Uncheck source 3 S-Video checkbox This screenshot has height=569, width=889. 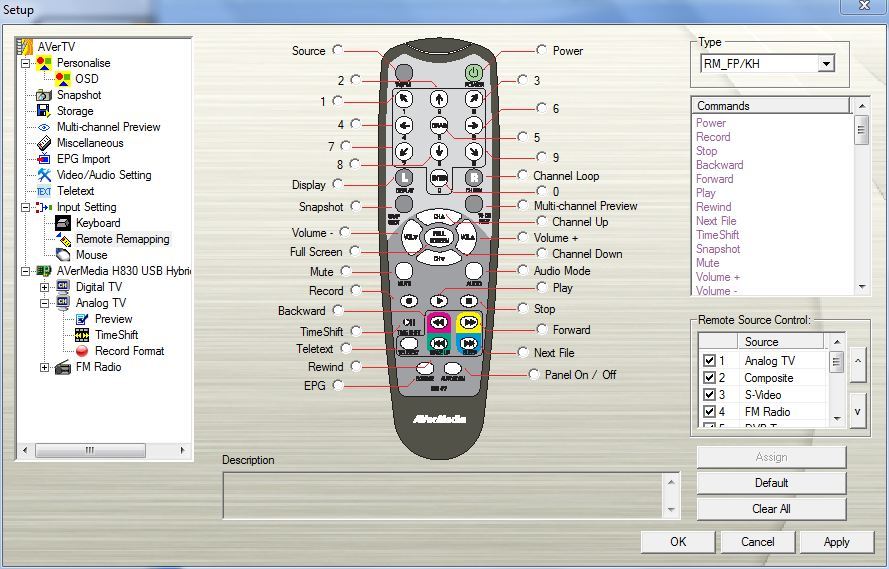pyautogui.click(x=709, y=394)
